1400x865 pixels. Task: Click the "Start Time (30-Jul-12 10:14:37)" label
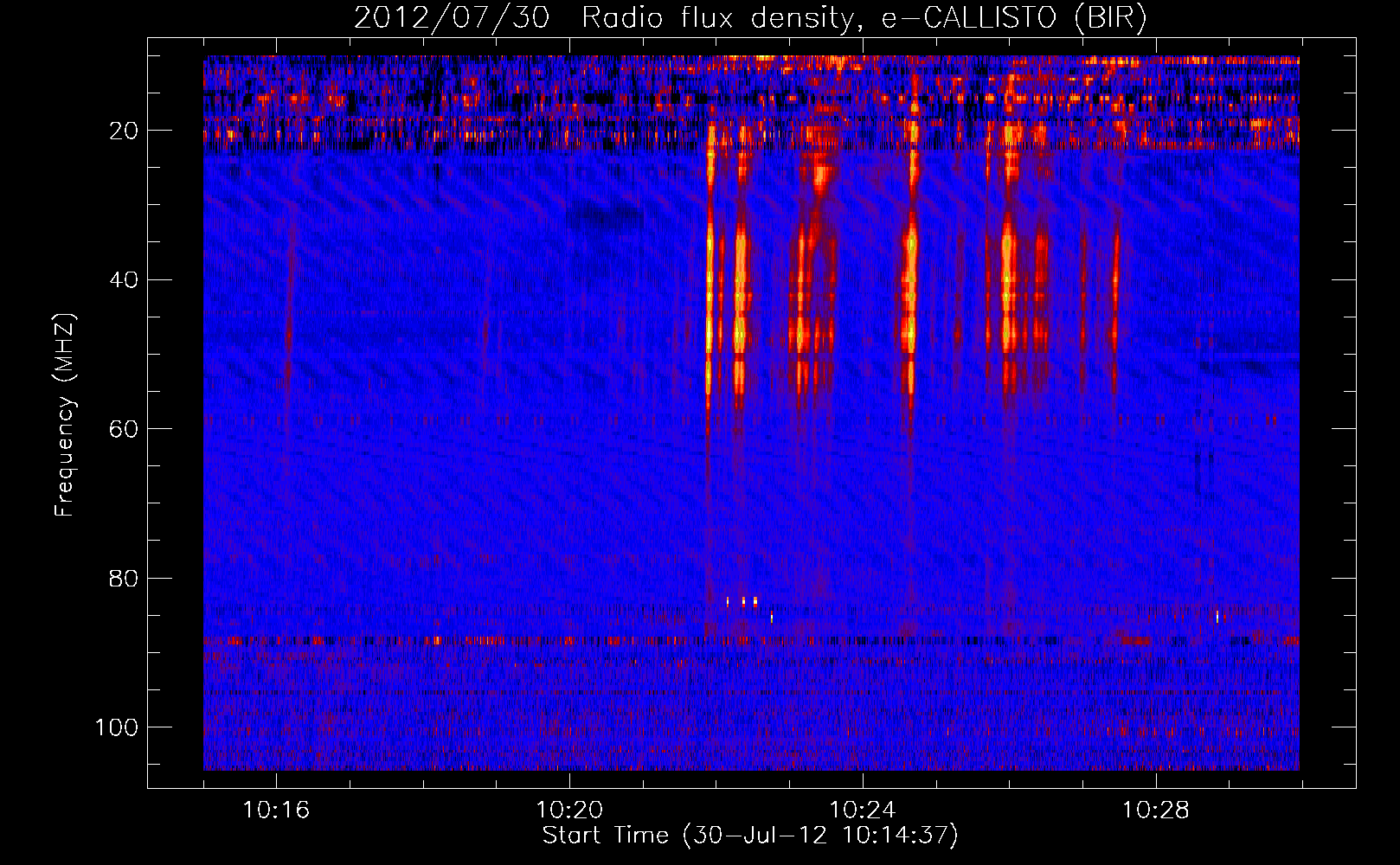[x=750, y=836]
